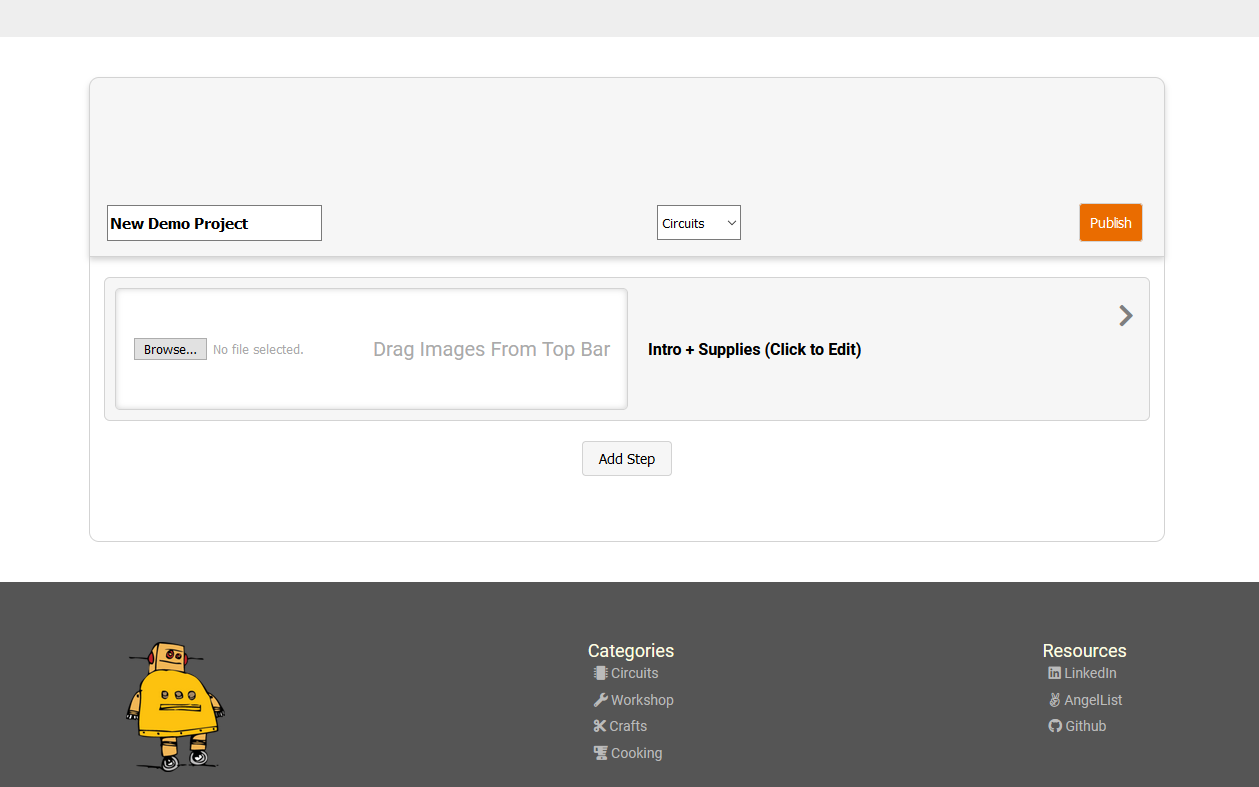Click the Github octocat icon

tap(1055, 726)
